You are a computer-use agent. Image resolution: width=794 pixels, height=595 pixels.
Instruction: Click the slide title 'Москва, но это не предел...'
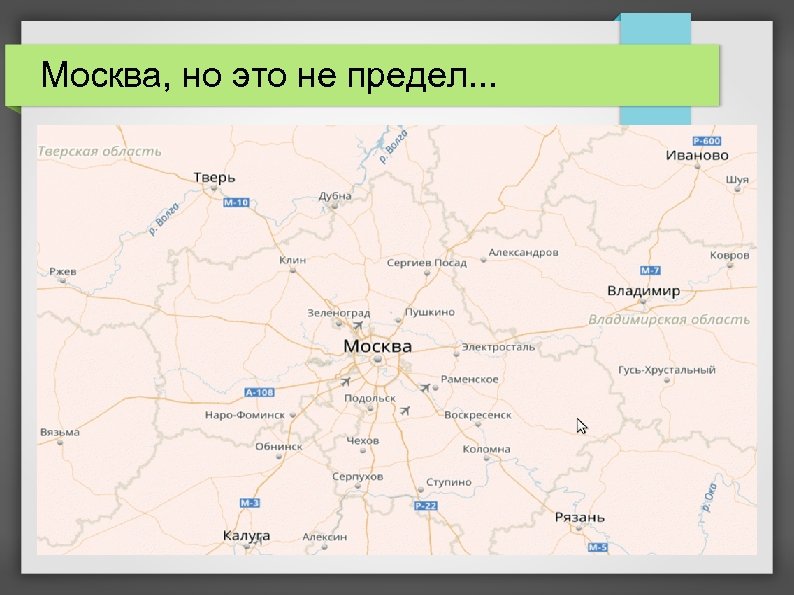[x=268, y=75]
